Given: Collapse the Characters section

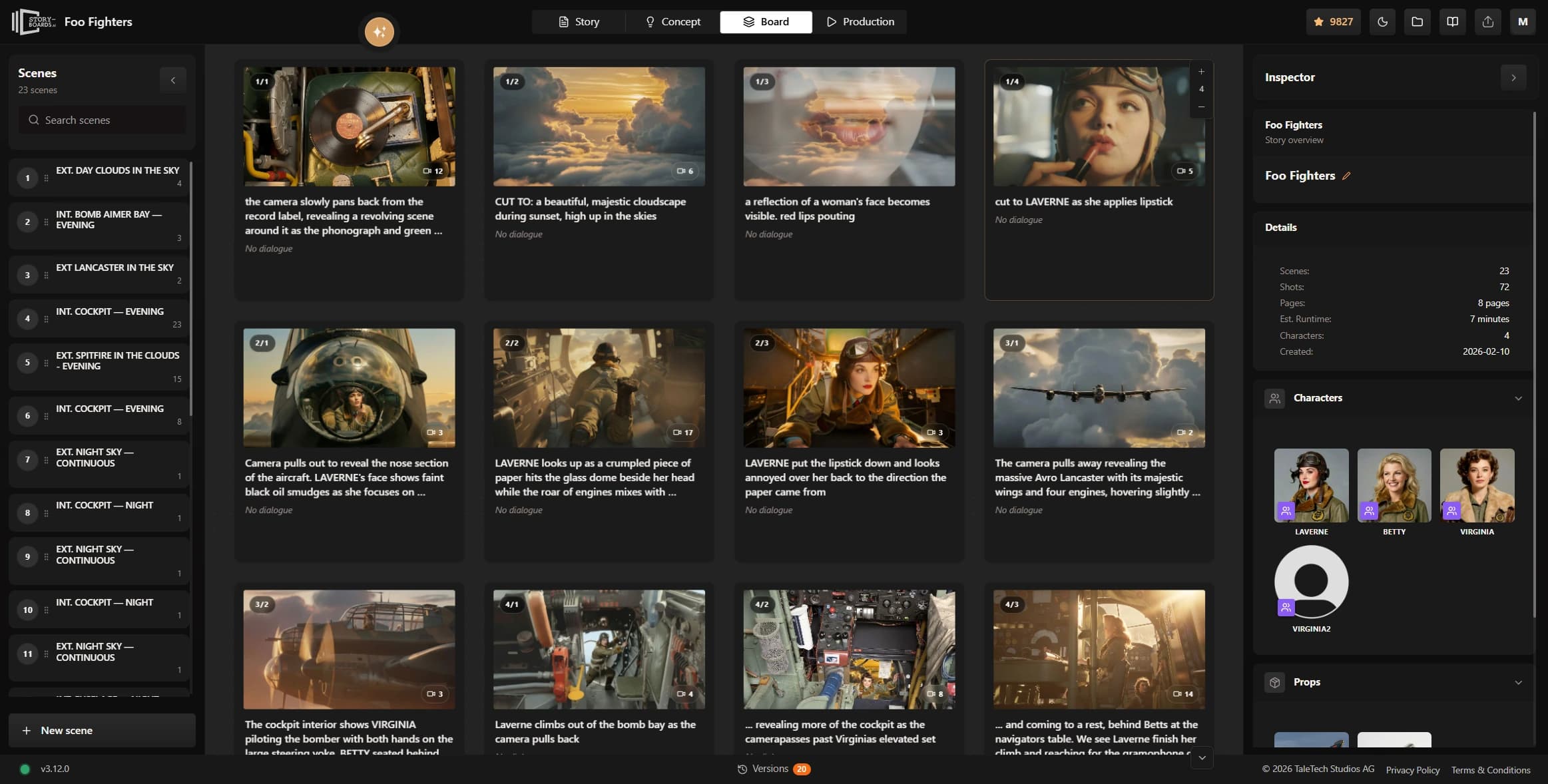Looking at the screenshot, I should click(1518, 398).
